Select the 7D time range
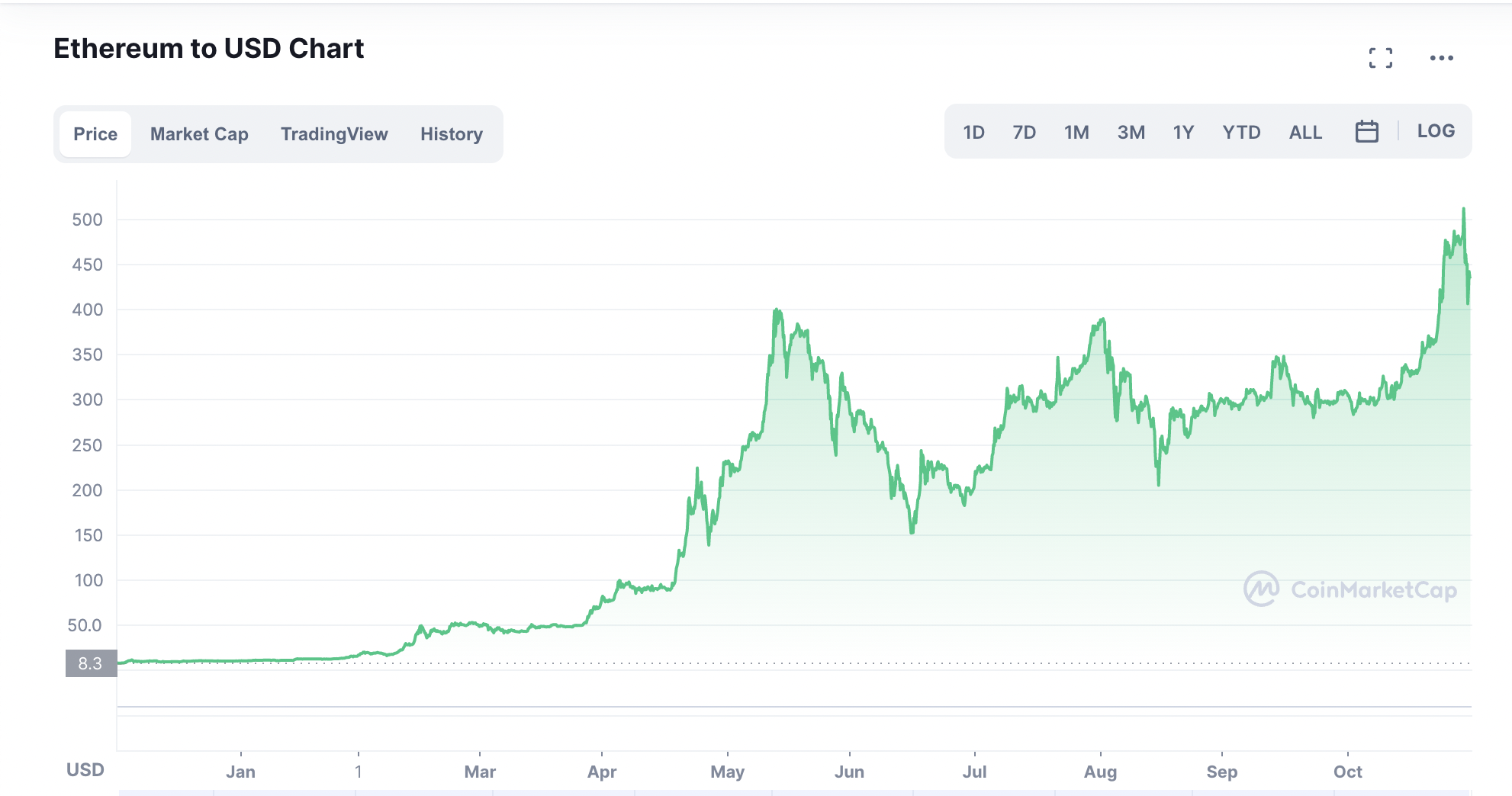This screenshot has width=1512, height=796. click(x=1024, y=133)
